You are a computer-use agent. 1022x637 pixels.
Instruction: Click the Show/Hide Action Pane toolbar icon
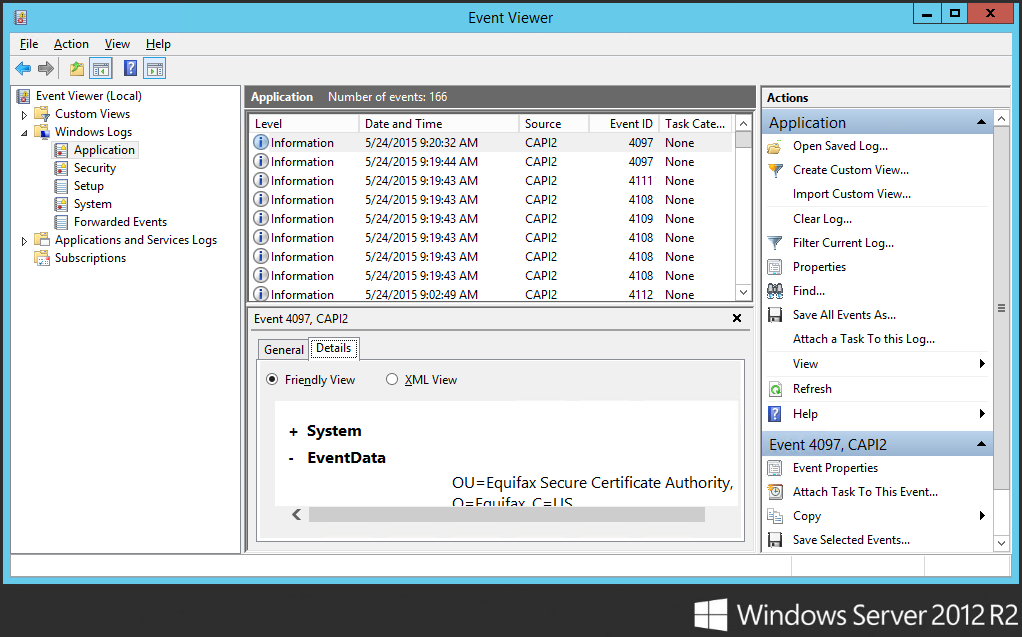click(153, 68)
